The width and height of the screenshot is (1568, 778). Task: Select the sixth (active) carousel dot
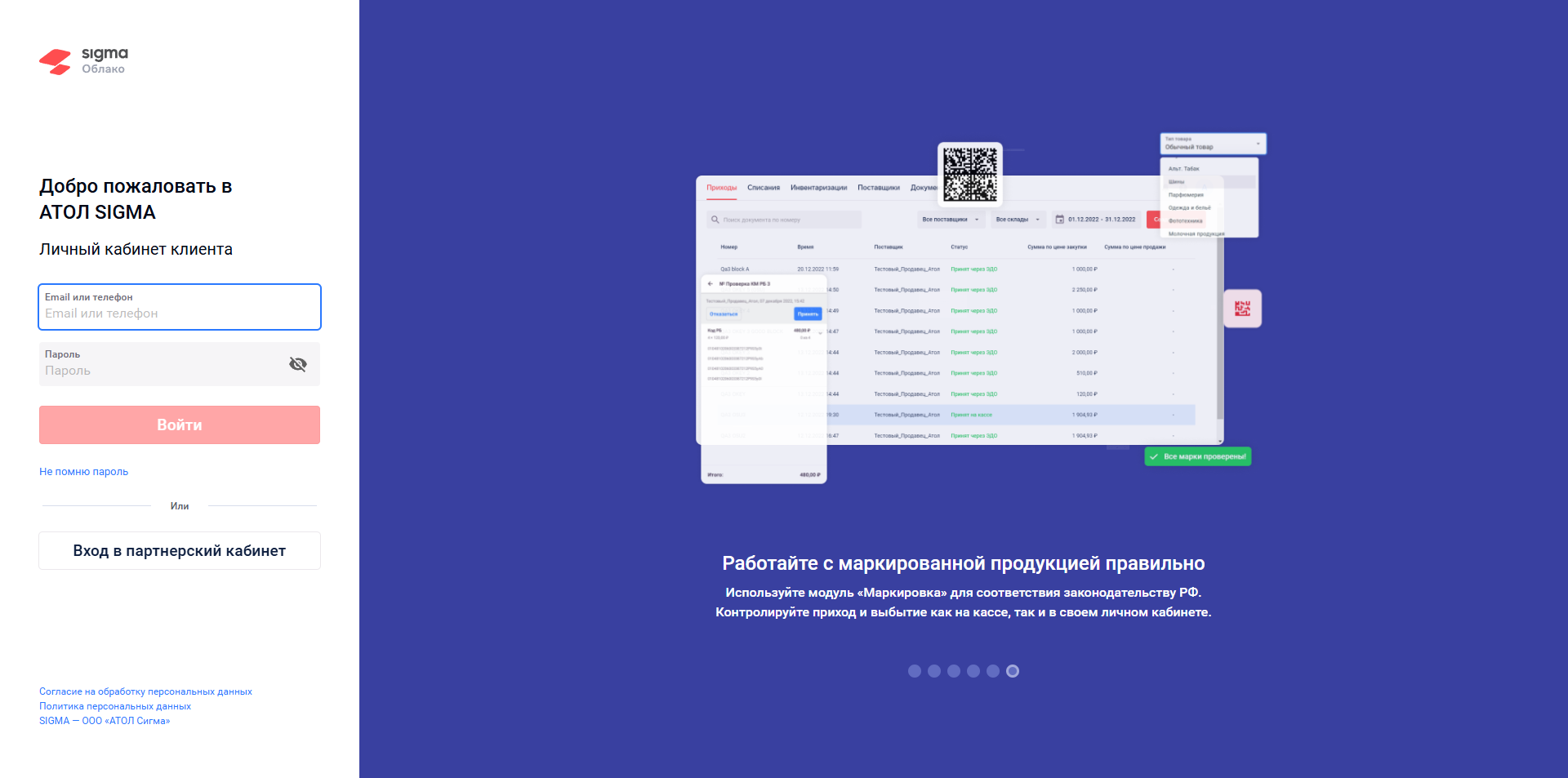tap(1013, 671)
